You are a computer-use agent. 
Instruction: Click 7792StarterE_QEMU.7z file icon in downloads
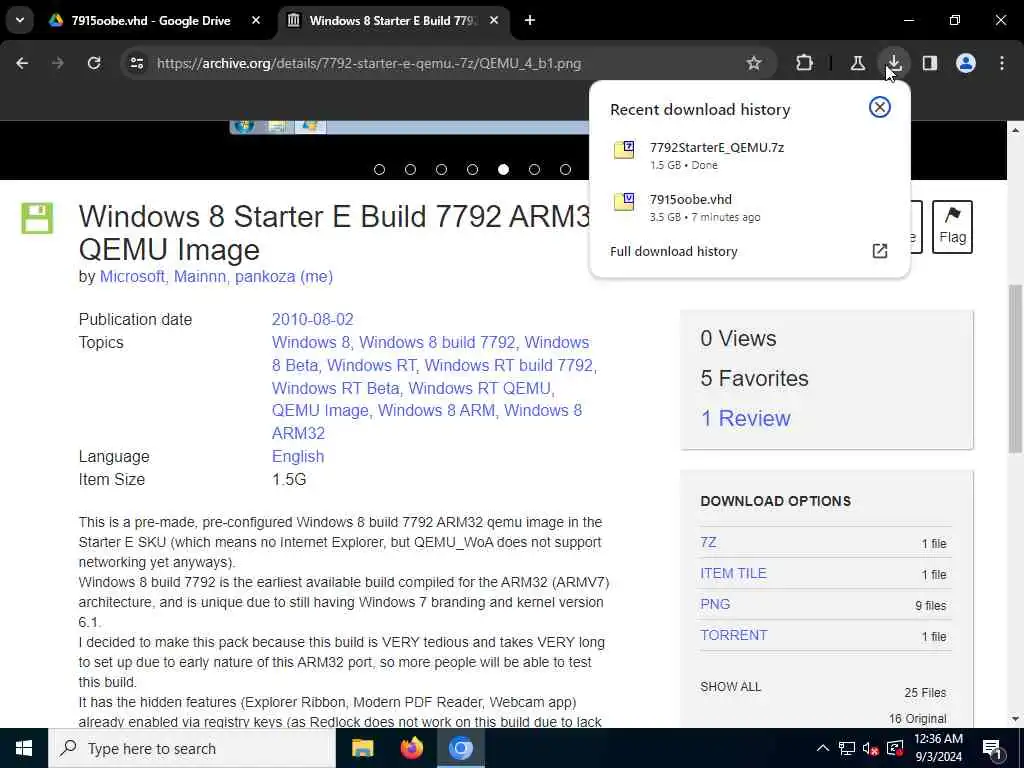624,150
